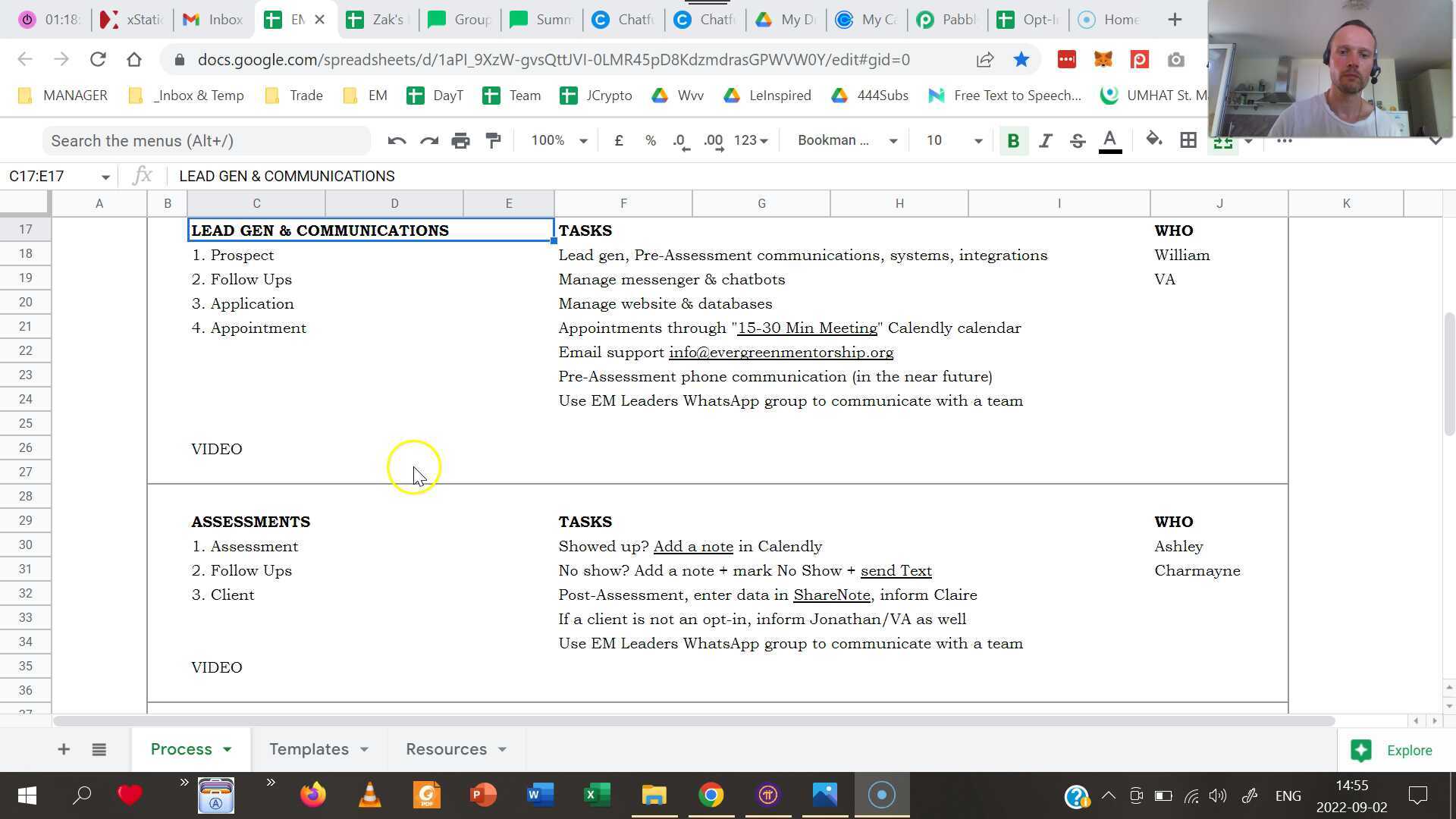Toggle bold formatting off for selected cell
The width and height of the screenshot is (1456, 819).
coord(1013,140)
